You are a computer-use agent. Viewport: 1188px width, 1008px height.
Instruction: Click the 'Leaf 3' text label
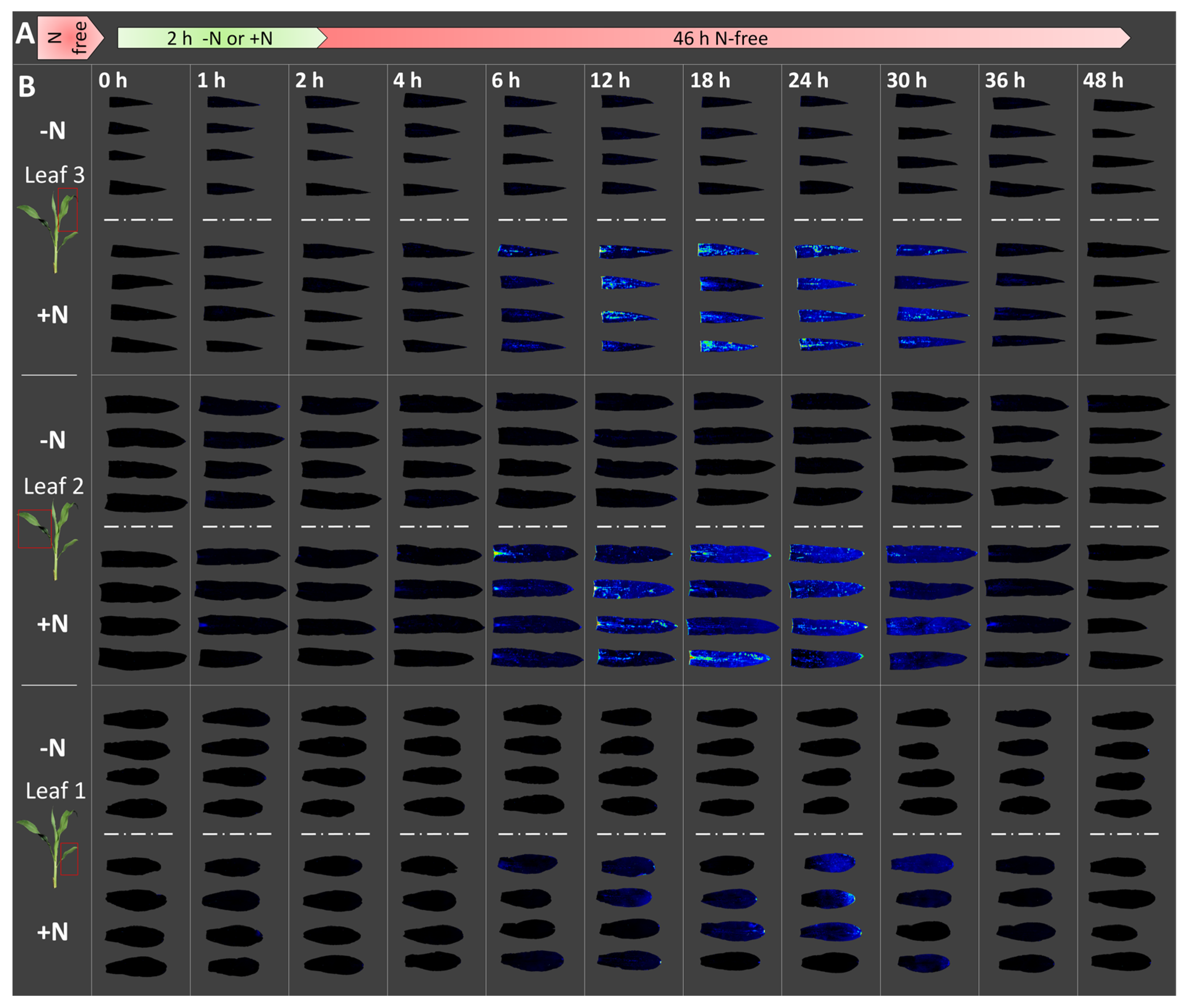click(54, 174)
